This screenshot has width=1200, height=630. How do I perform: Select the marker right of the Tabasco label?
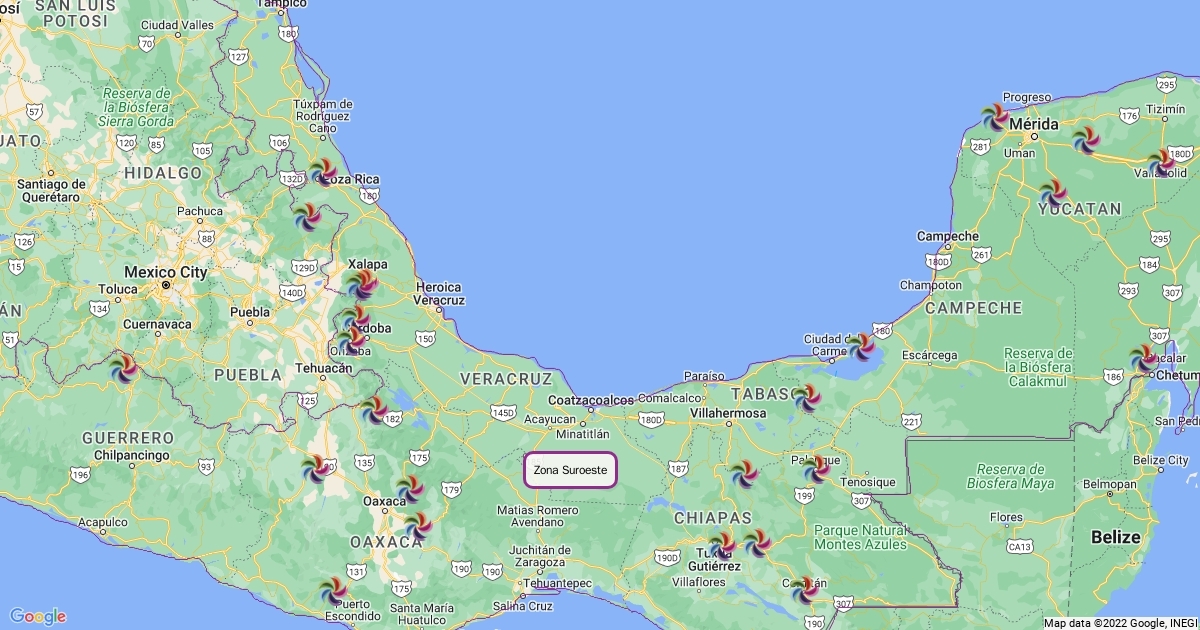point(807,398)
